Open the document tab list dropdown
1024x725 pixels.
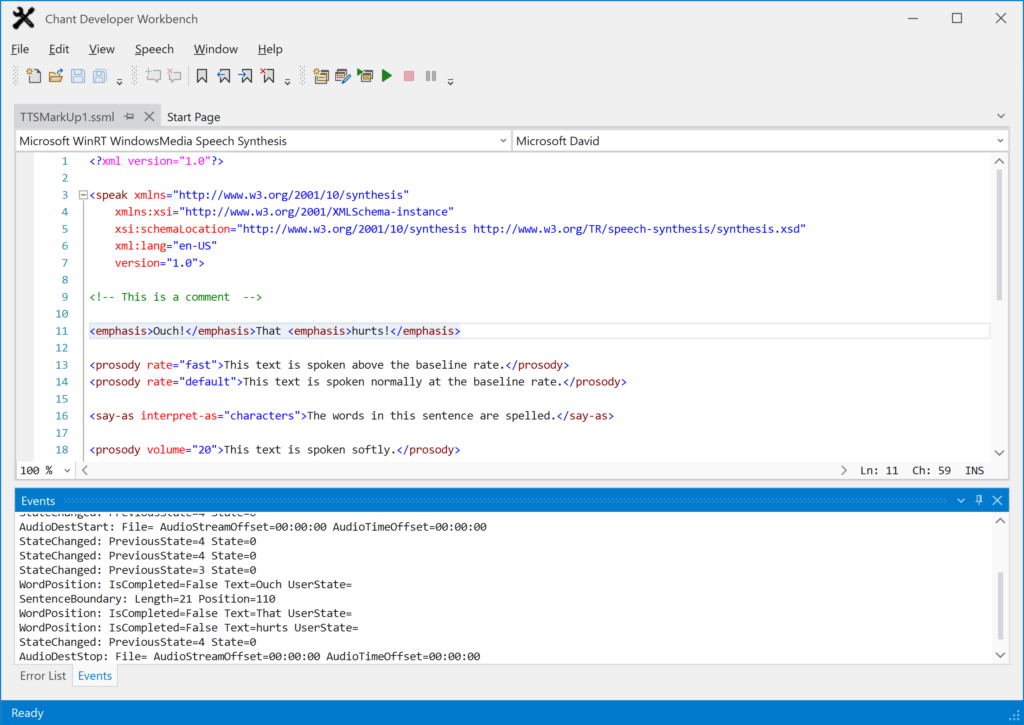[x=1001, y=116]
